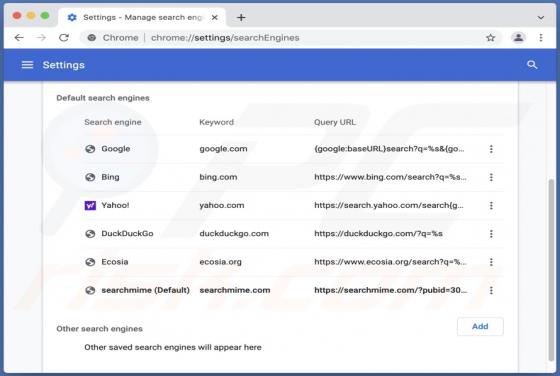Open the Chrome three-dot menu
This screenshot has height=376, width=560.
tap(541, 37)
